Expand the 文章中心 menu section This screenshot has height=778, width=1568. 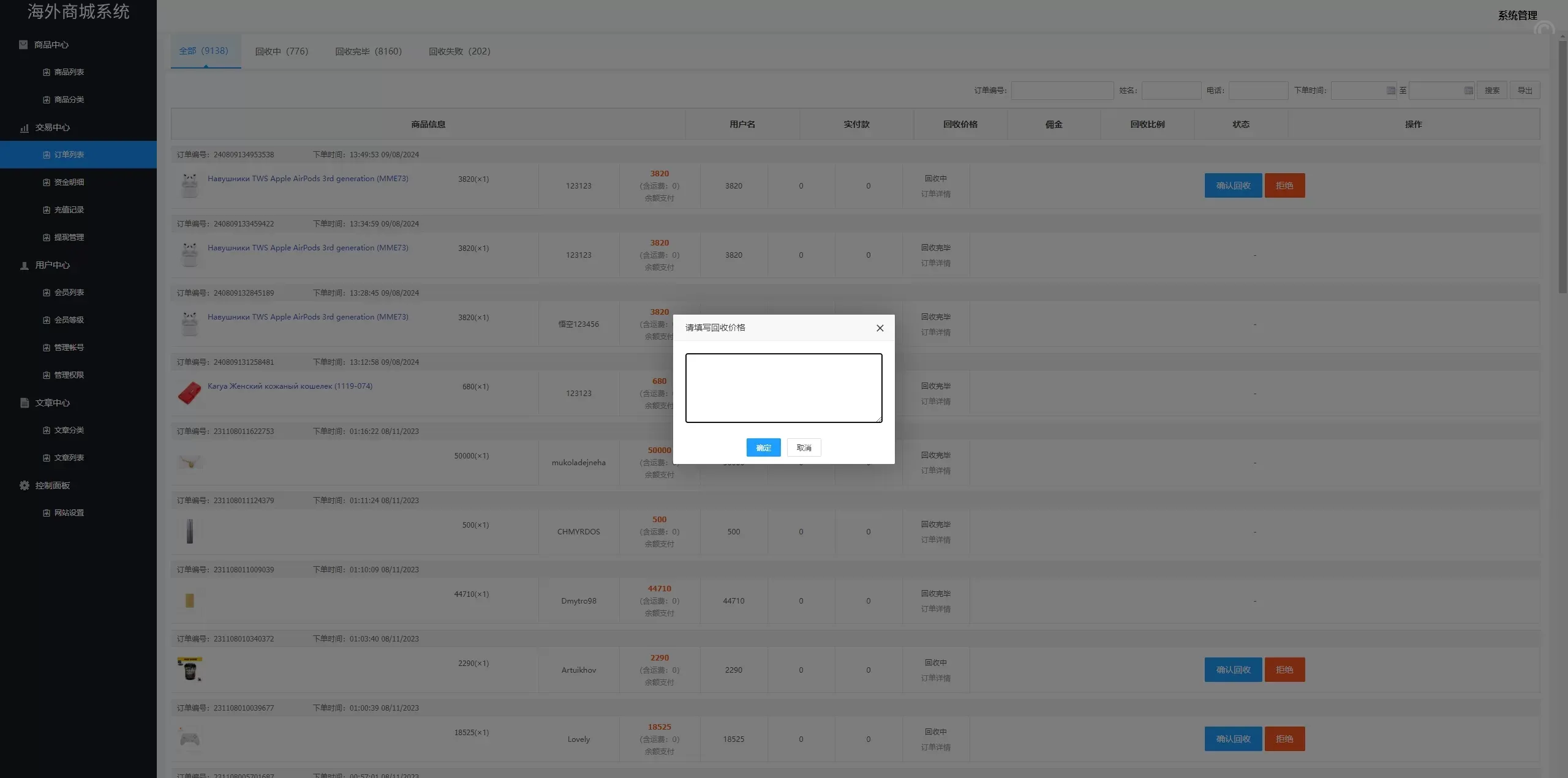tap(52, 403)
